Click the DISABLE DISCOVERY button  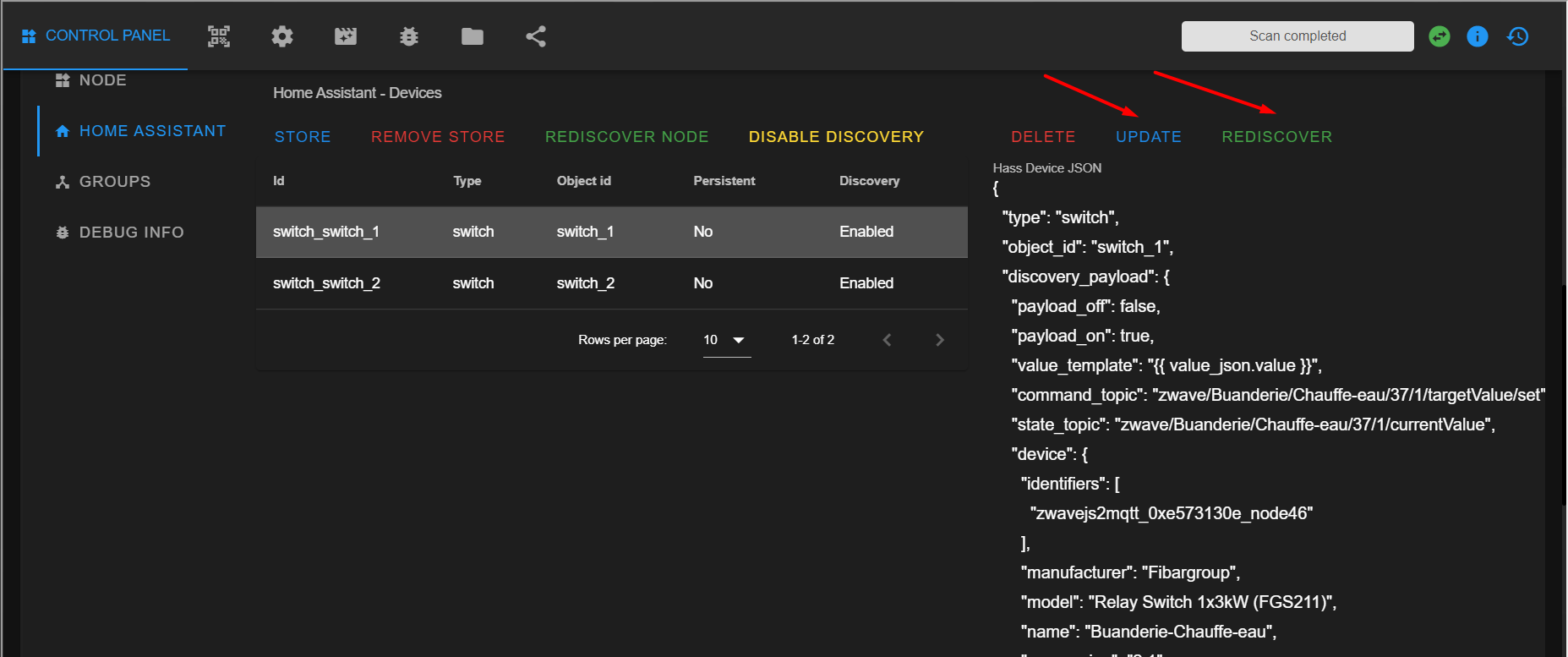pos(836,137)
